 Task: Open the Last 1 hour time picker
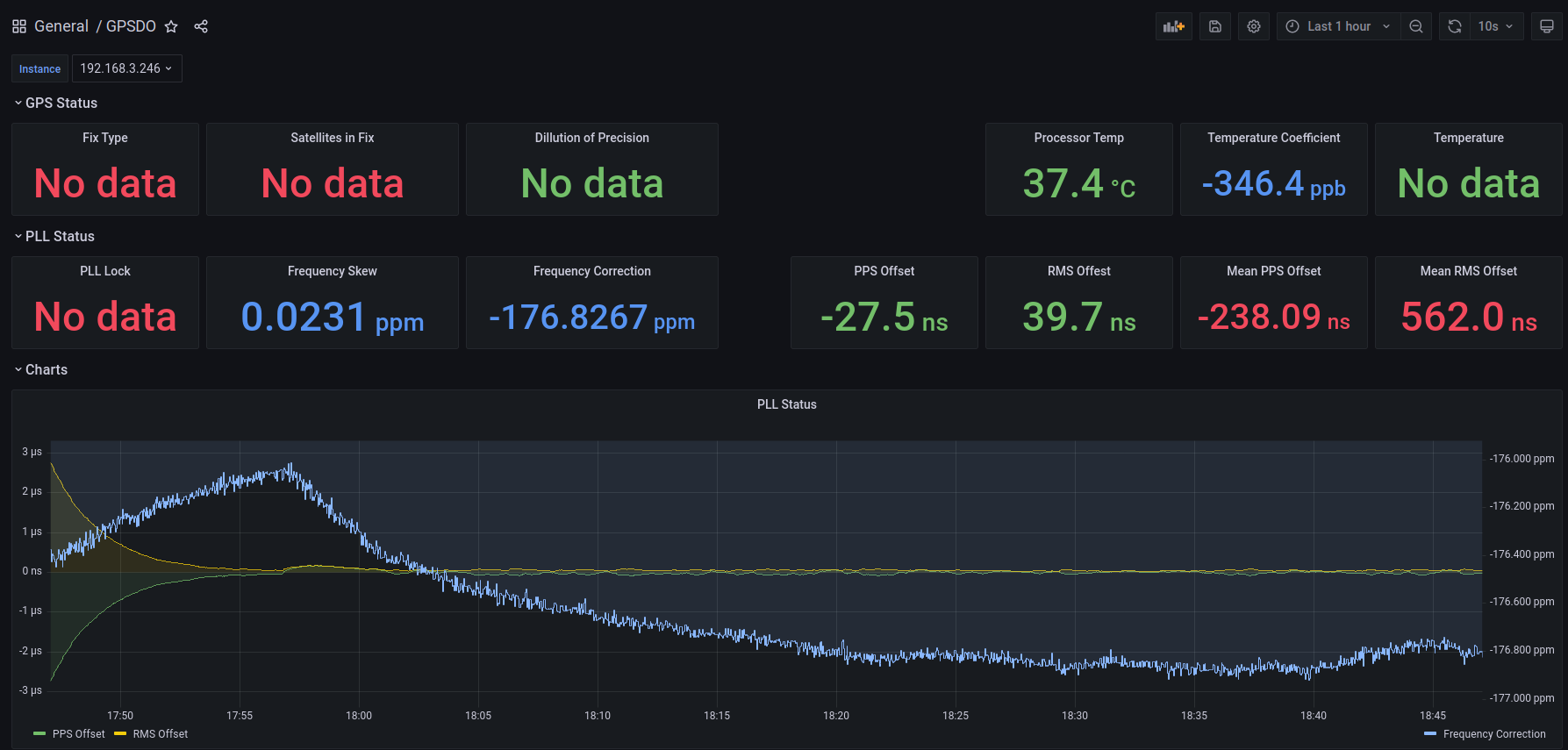(1338, 26)
